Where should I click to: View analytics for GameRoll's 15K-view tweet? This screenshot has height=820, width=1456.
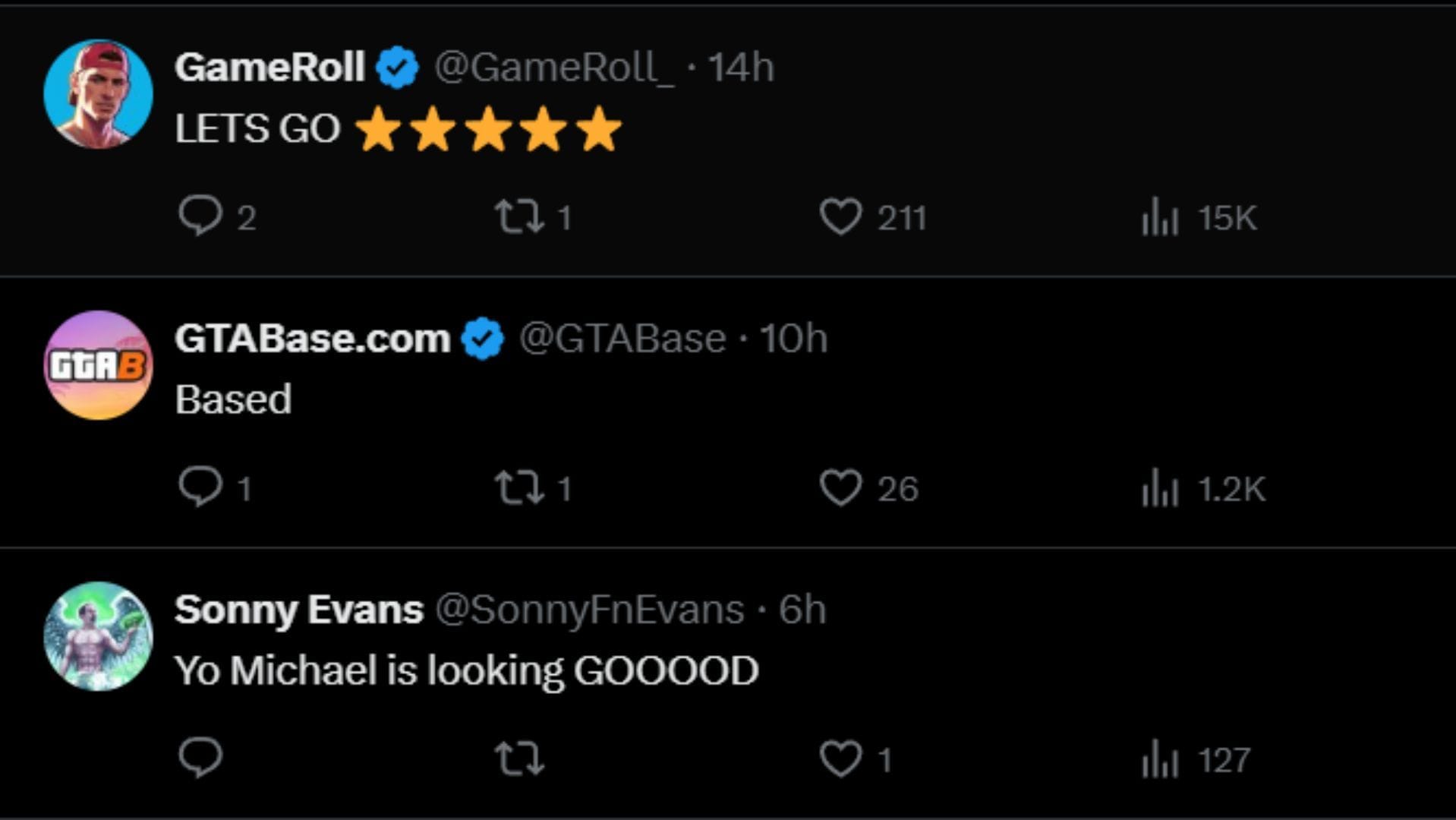pos(1160,216)
